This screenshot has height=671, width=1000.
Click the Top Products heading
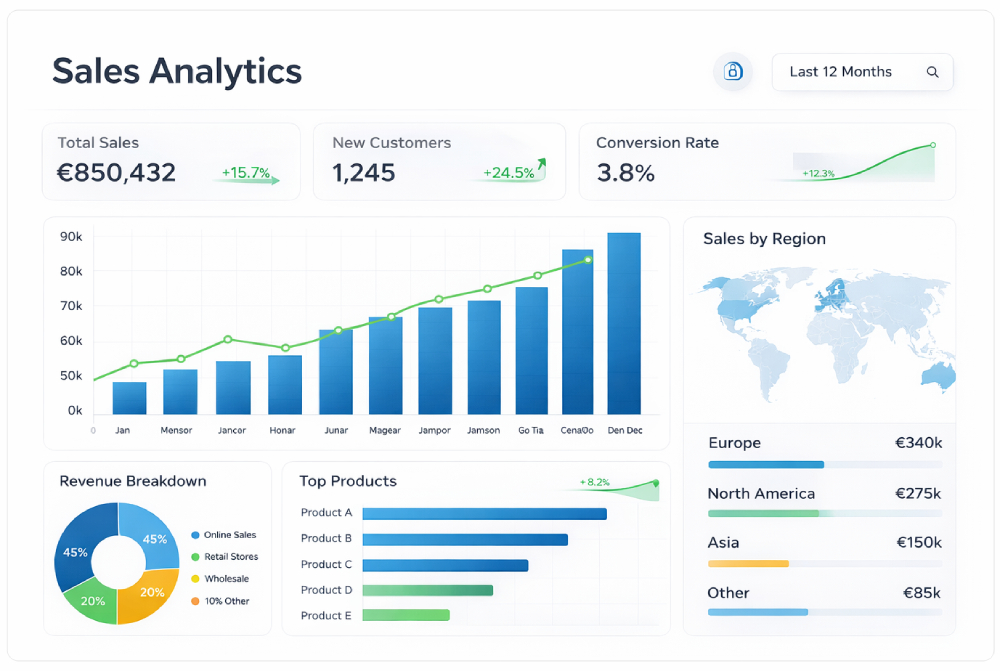348,481
